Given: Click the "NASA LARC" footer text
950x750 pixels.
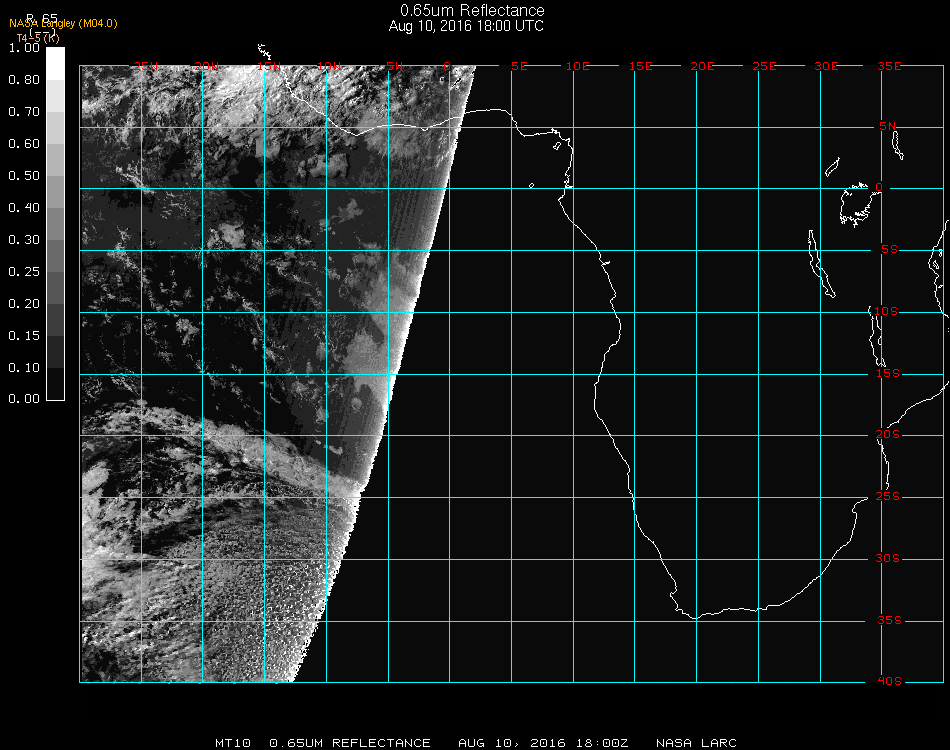Looking at the screenshot, I should tap(696, 743).
